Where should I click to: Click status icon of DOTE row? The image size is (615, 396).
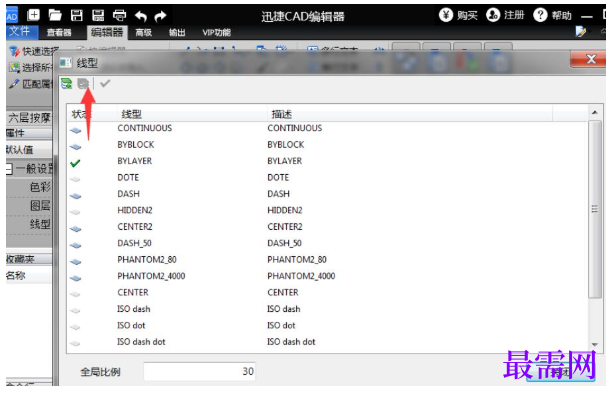pos(76,180)
